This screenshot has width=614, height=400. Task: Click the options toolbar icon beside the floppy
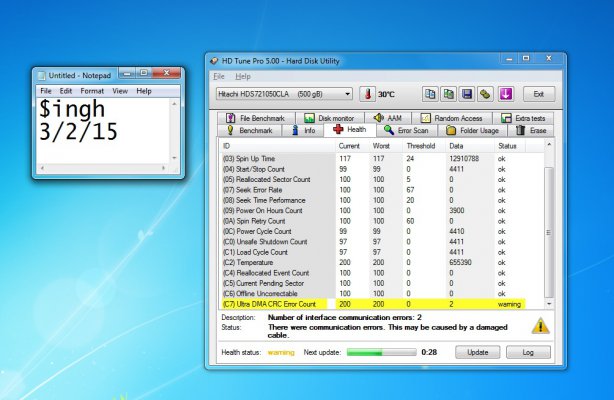485,94
